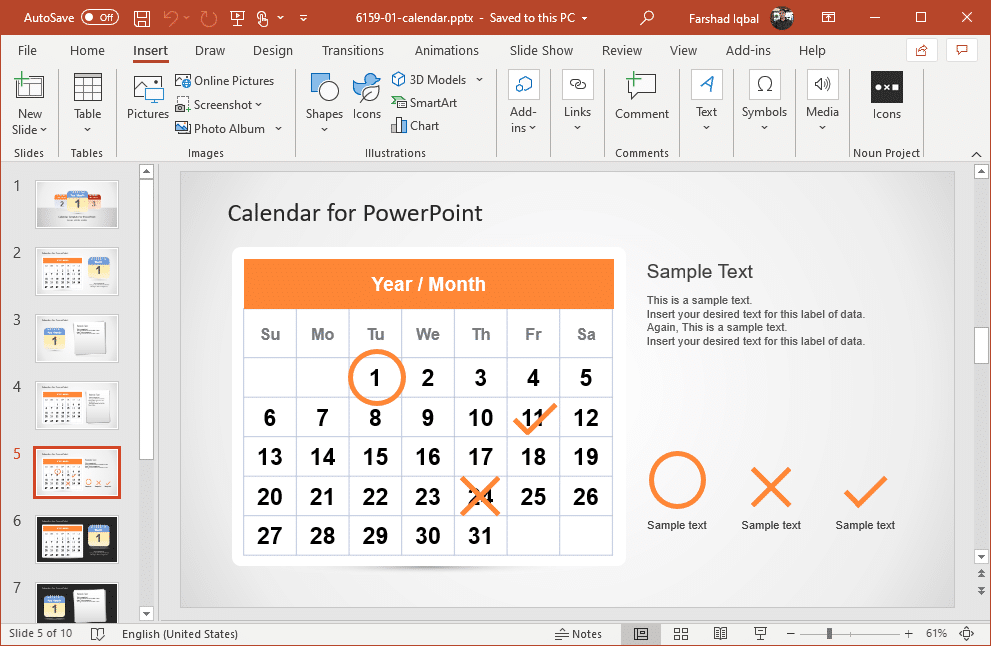Expand the 3D Models dropdown arrow

point(479,80)
